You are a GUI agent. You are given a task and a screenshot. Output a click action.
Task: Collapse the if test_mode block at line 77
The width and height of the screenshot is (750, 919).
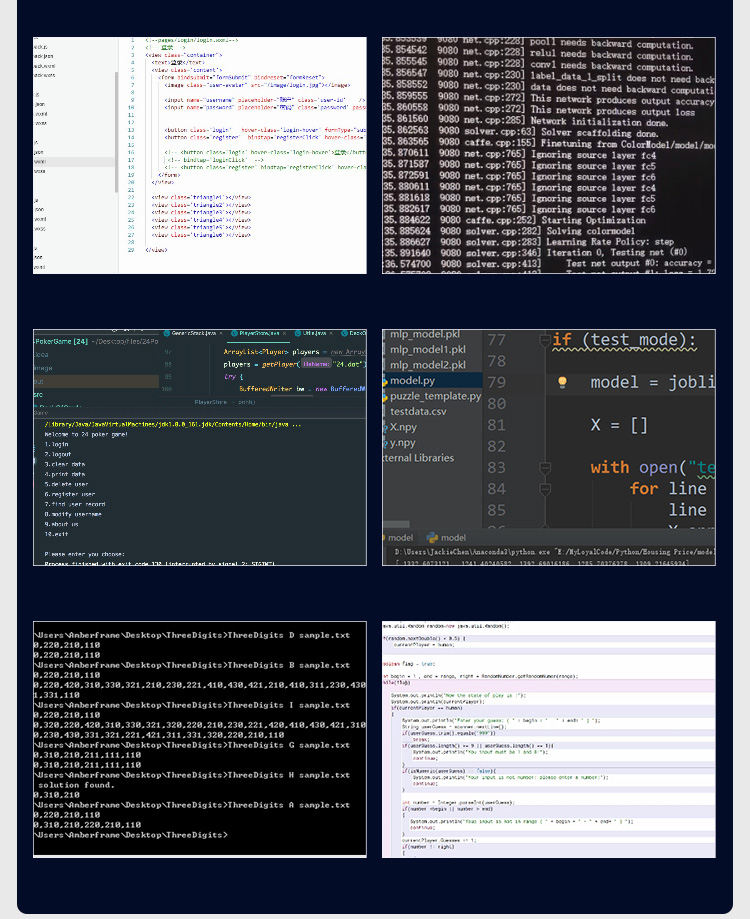pos(545,339)
